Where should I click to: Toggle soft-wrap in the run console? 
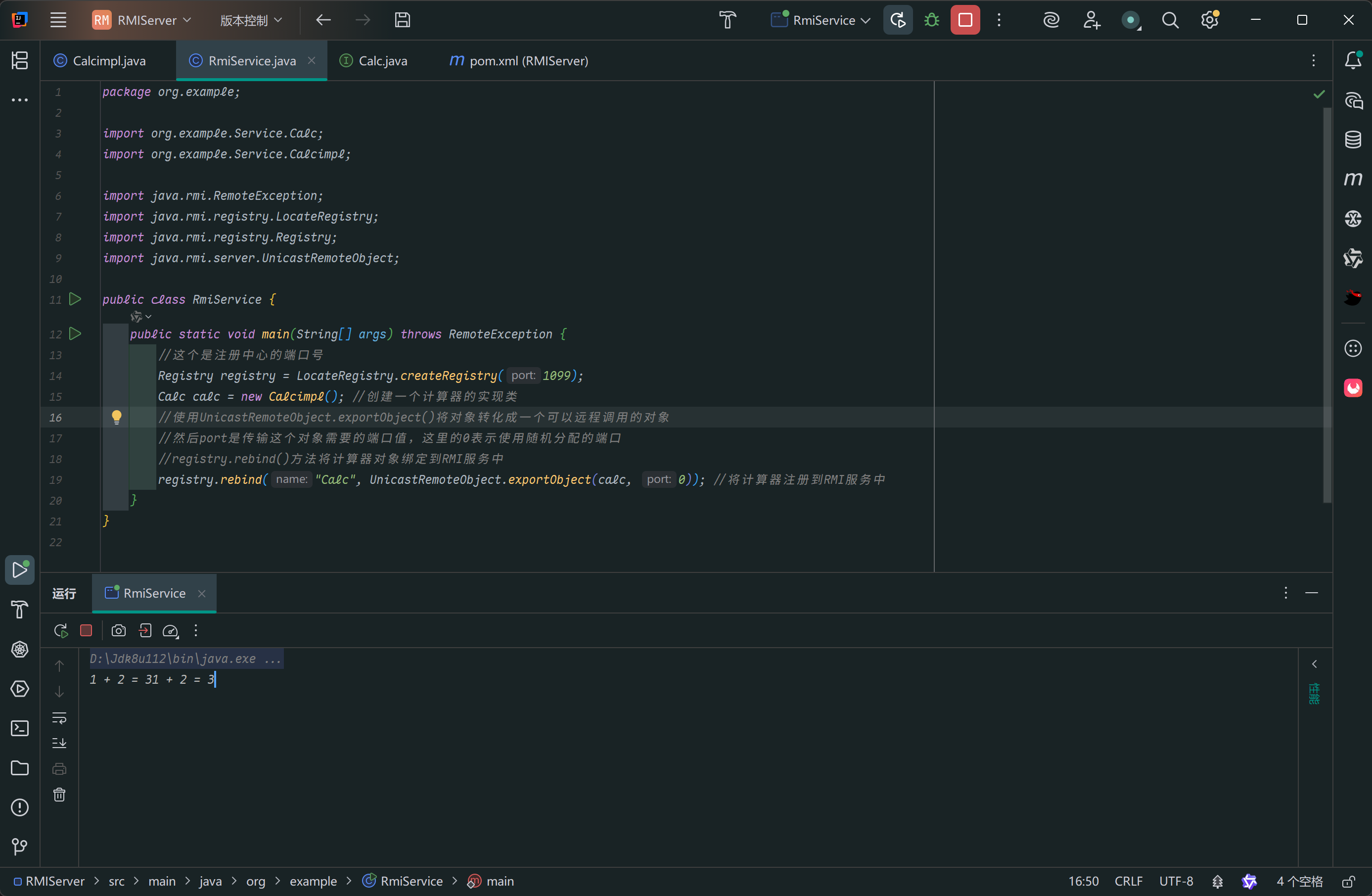[59, 718]
